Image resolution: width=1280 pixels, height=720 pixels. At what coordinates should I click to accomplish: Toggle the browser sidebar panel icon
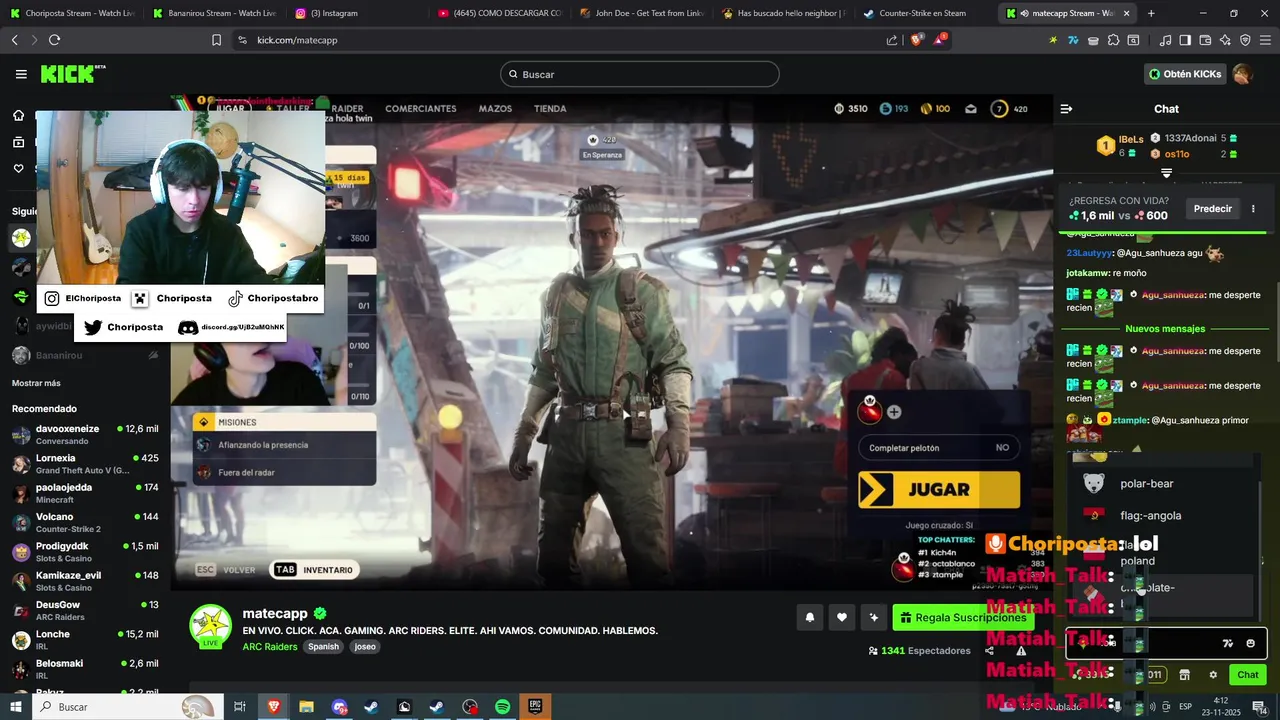[1185, 40]
